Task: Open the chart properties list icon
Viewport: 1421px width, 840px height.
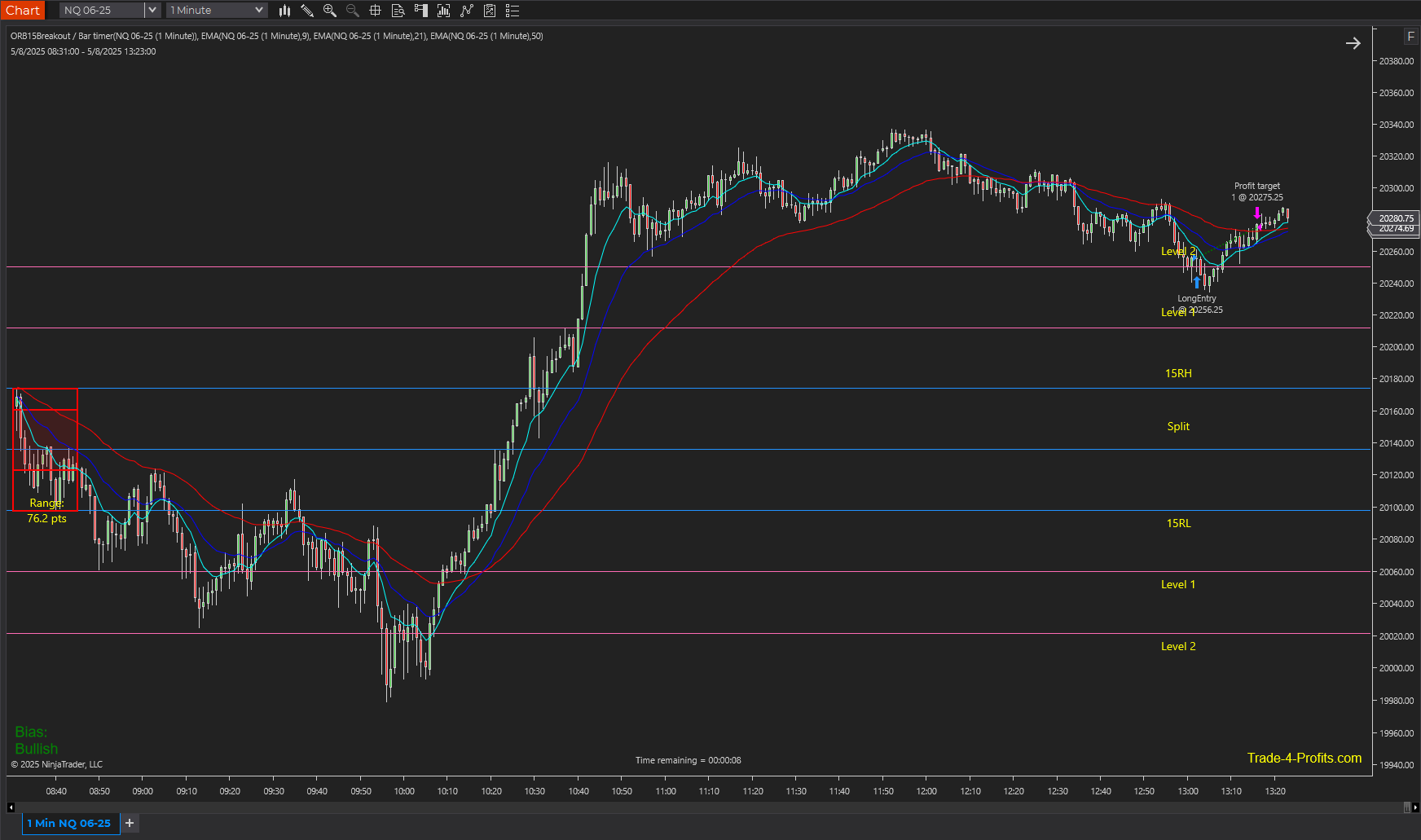Action: click(x=513, y=11)
